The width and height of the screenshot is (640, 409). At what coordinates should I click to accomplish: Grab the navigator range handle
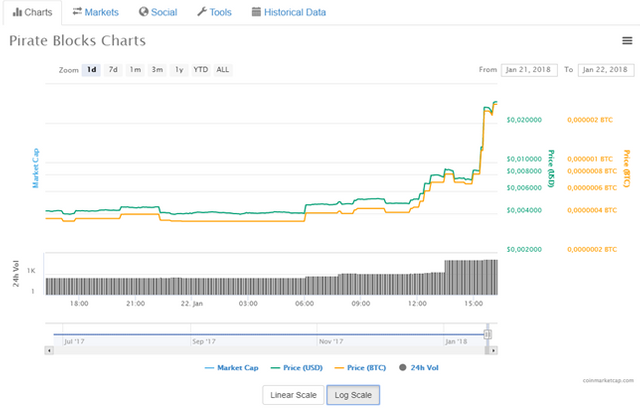[x=487, y=334]
